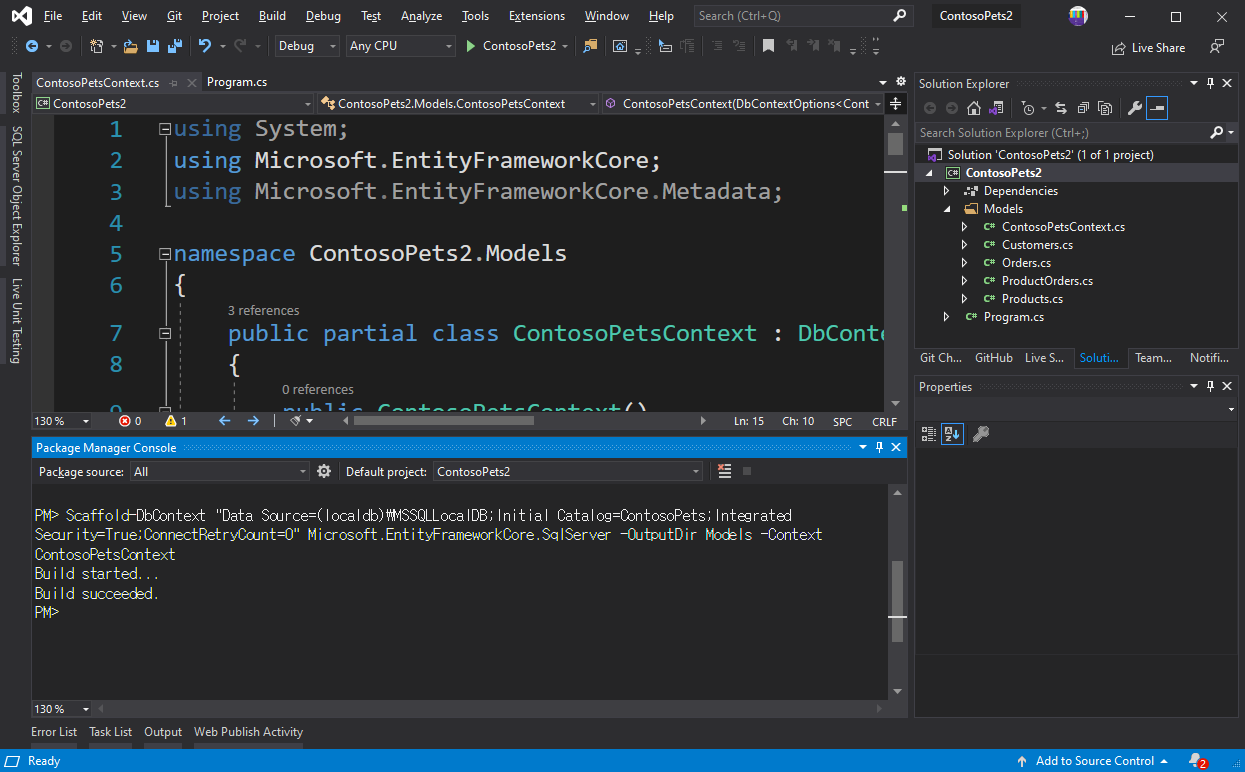Open the vertical SQL Server Object Explorer tab

tap(16, 196)
